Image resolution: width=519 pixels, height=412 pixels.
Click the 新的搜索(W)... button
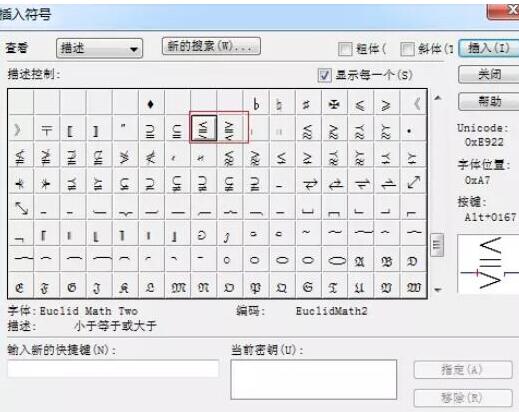pyautogui.click(x=211, y=46)
